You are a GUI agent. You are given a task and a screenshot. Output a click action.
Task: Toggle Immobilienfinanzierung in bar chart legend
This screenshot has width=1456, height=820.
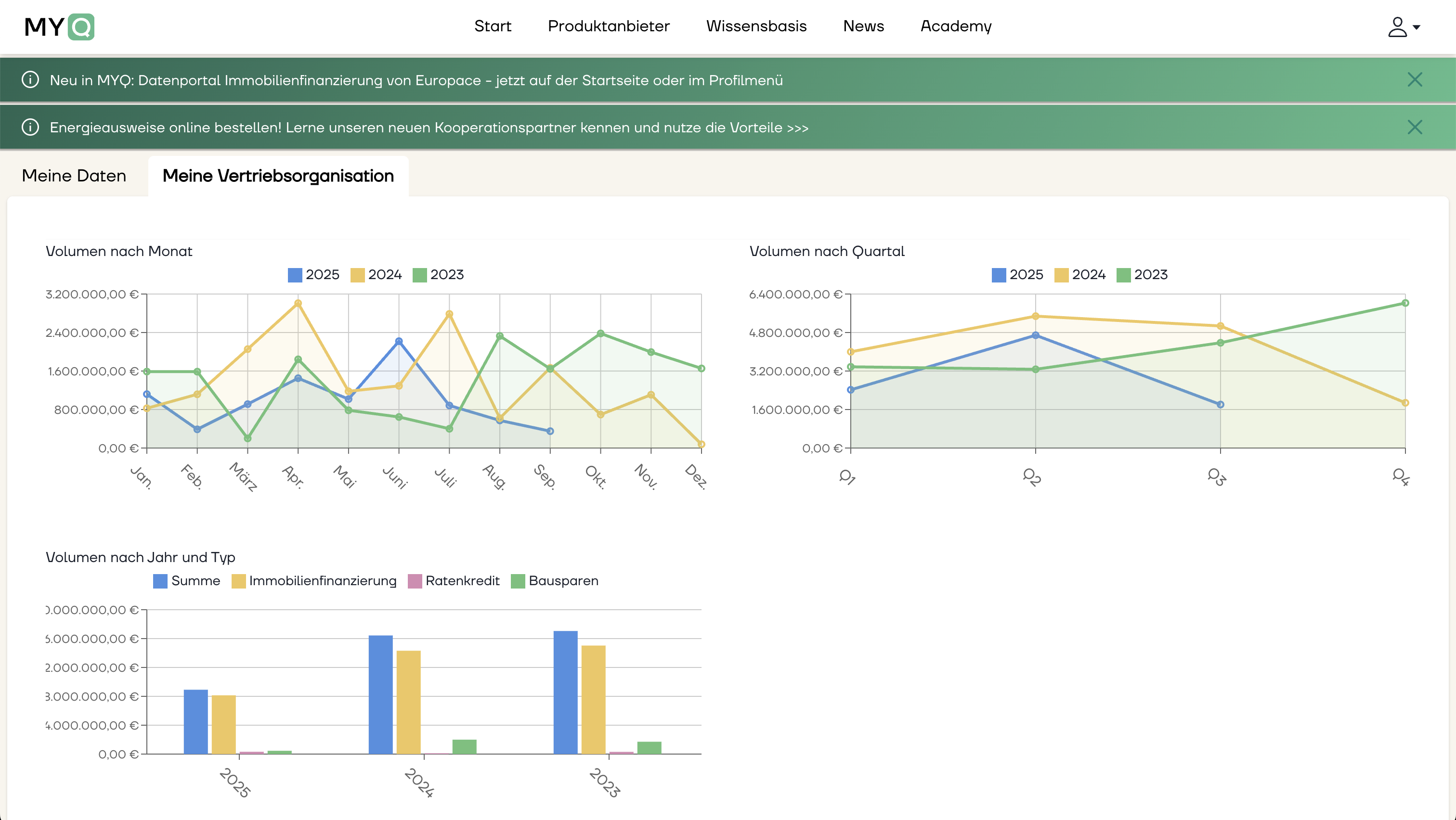click(314, 580)
